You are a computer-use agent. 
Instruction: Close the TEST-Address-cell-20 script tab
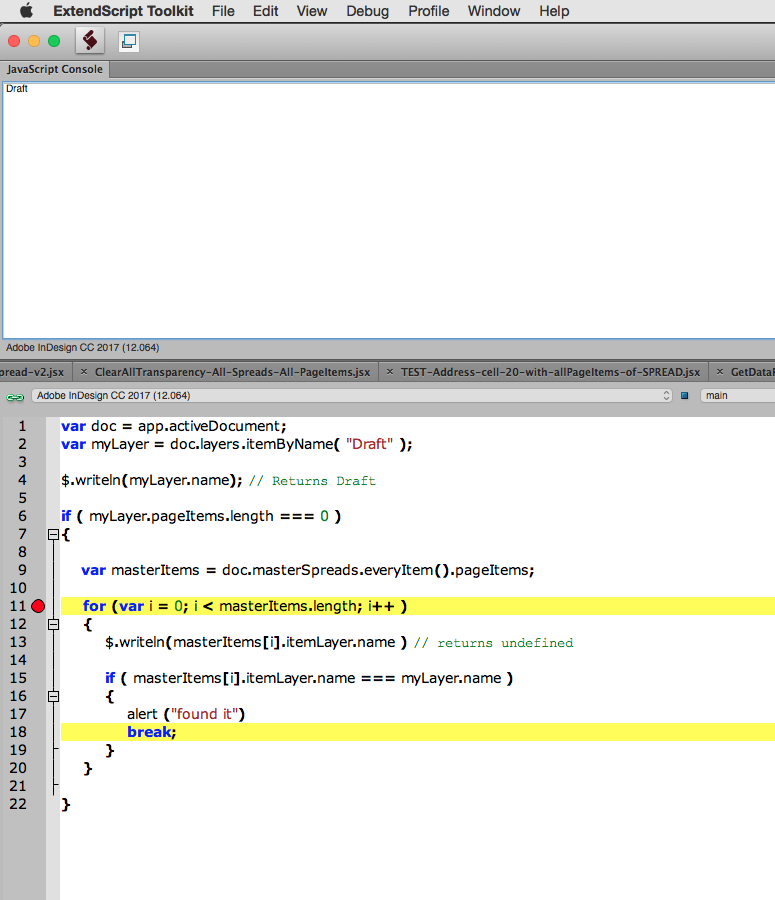coord(390,372)
